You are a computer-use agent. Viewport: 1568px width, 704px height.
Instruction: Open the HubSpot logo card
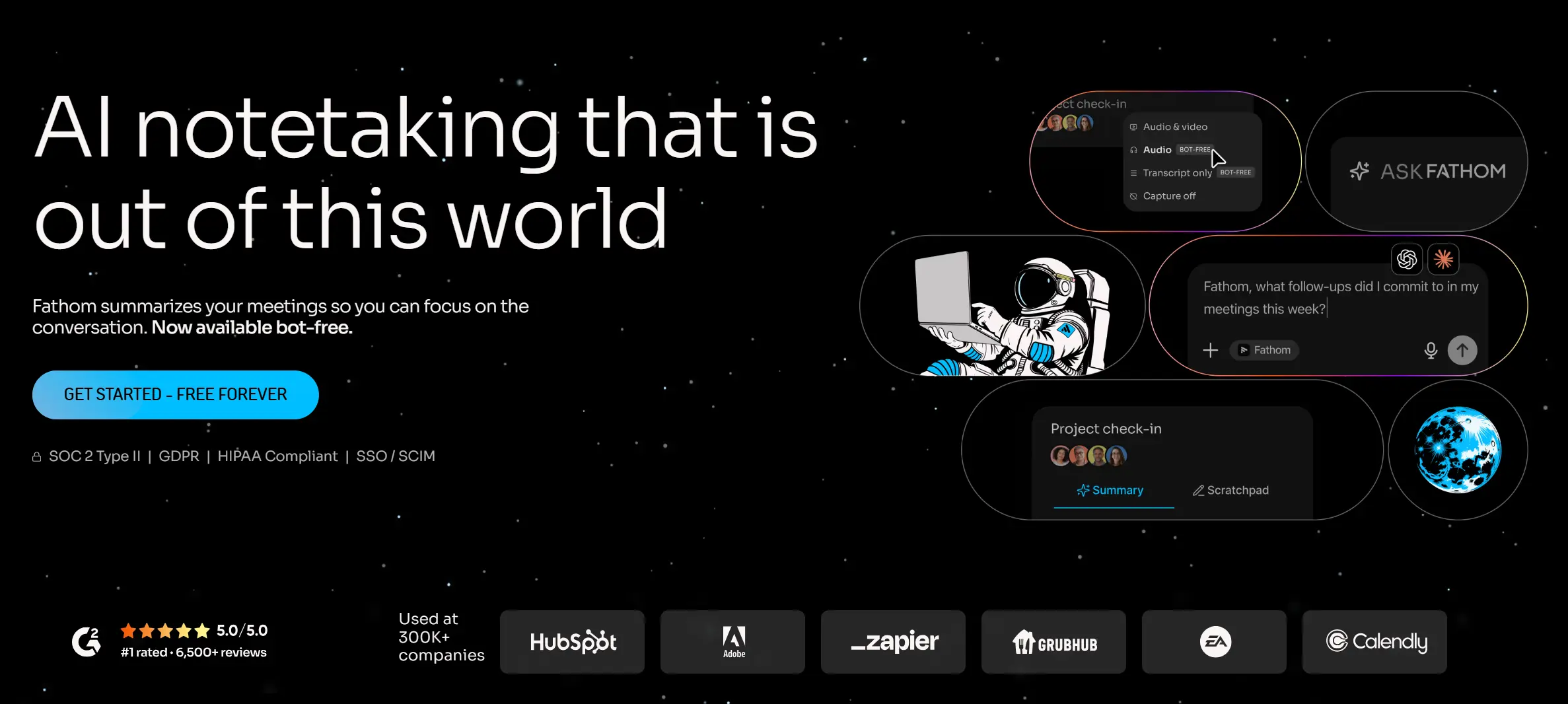[x=572, y=642]
